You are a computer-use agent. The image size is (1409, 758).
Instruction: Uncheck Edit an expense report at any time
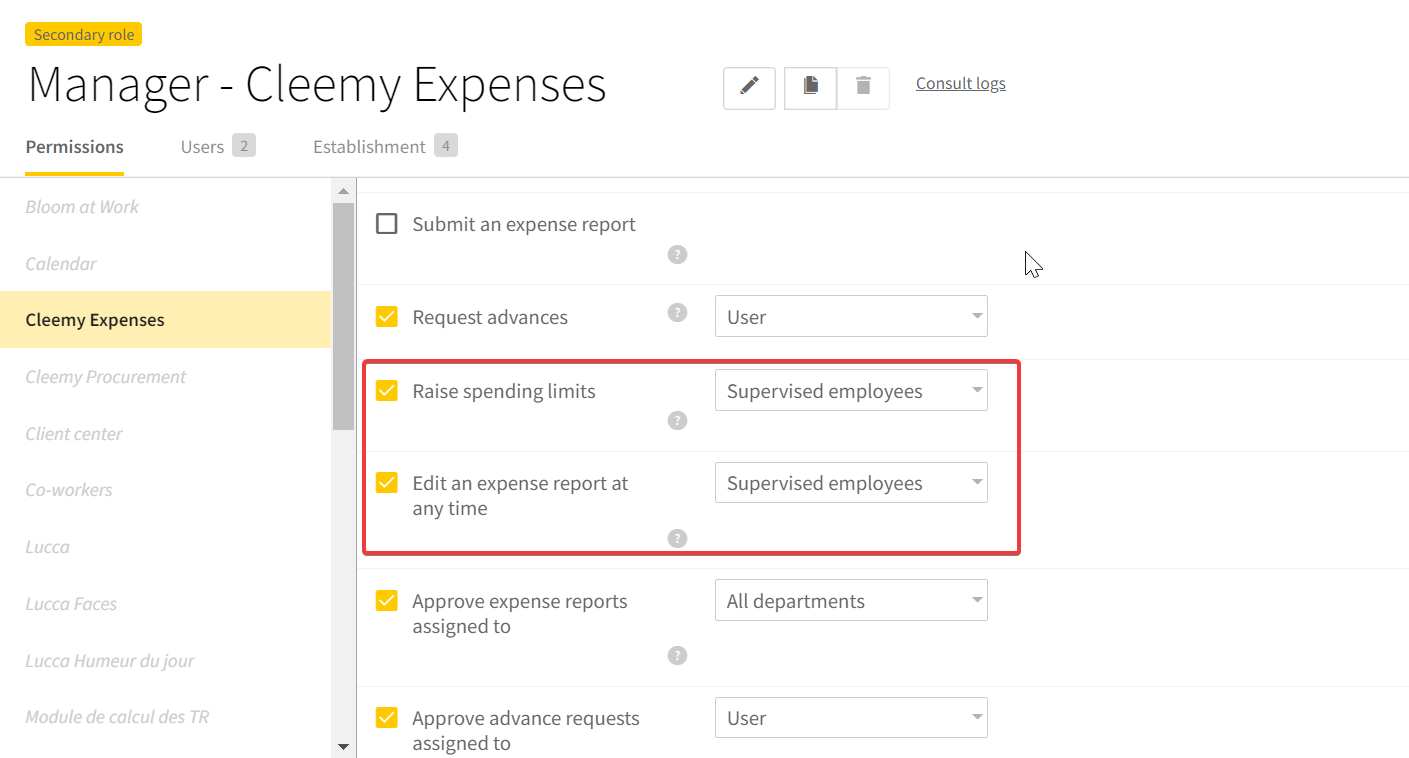pyautogui.click(x=386, y=482)
